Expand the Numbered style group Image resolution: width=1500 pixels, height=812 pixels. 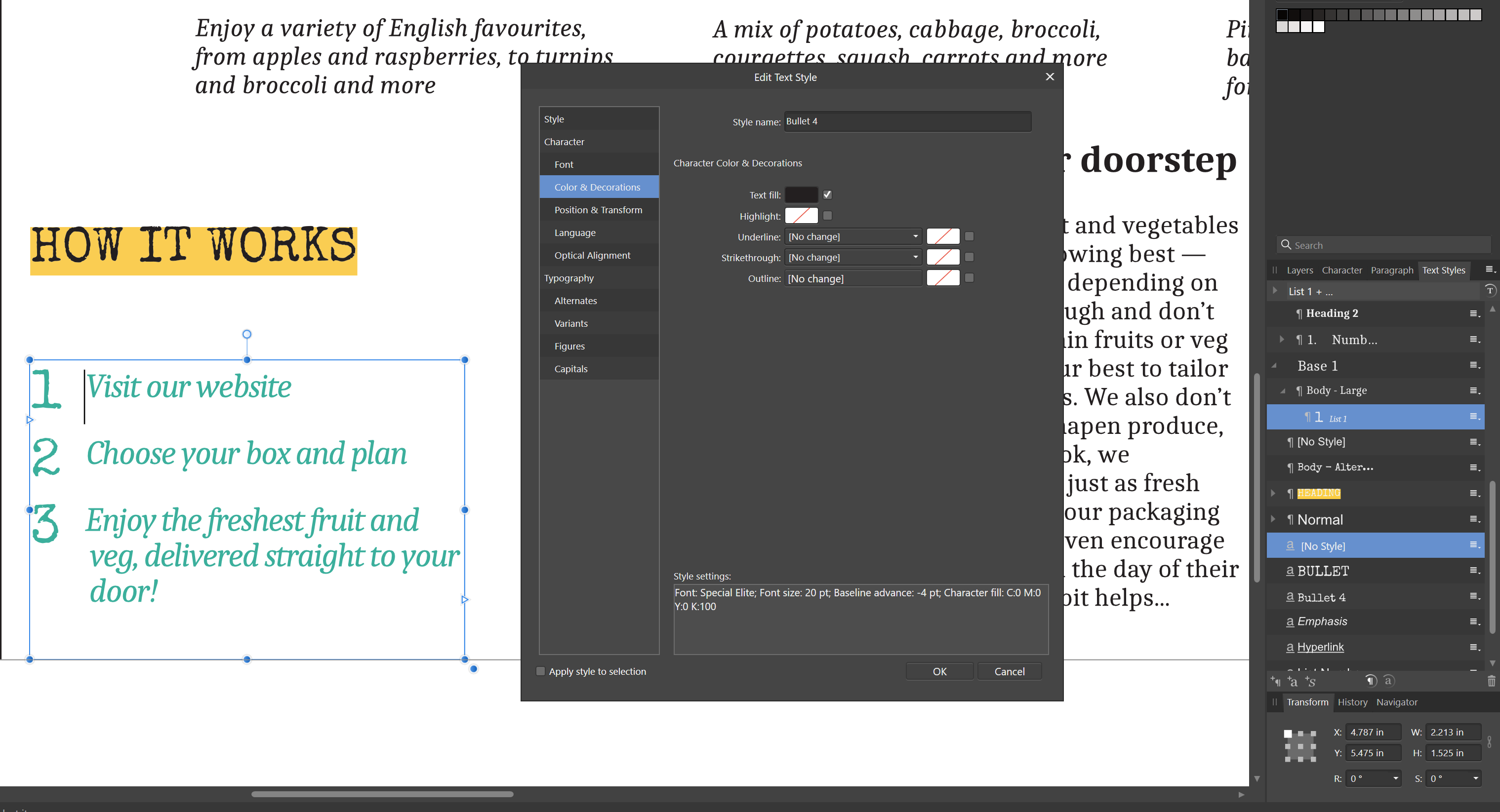click(x=1281, y=339)
